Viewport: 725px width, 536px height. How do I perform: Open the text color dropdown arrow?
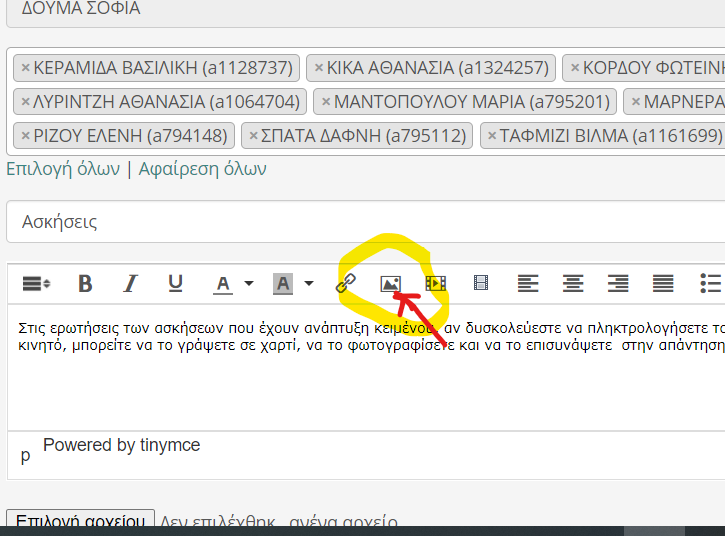[x=249, y=284]
